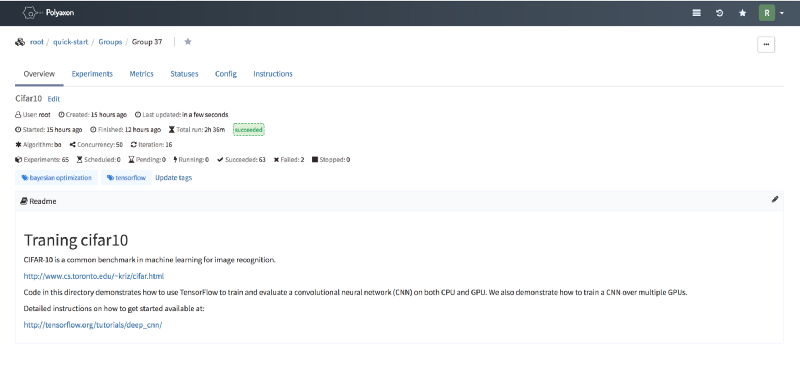Switch to the Config tab
Image resolution: width=800 pixels, height=366 pixels.
pyautogui.click(x=226, y=74)
